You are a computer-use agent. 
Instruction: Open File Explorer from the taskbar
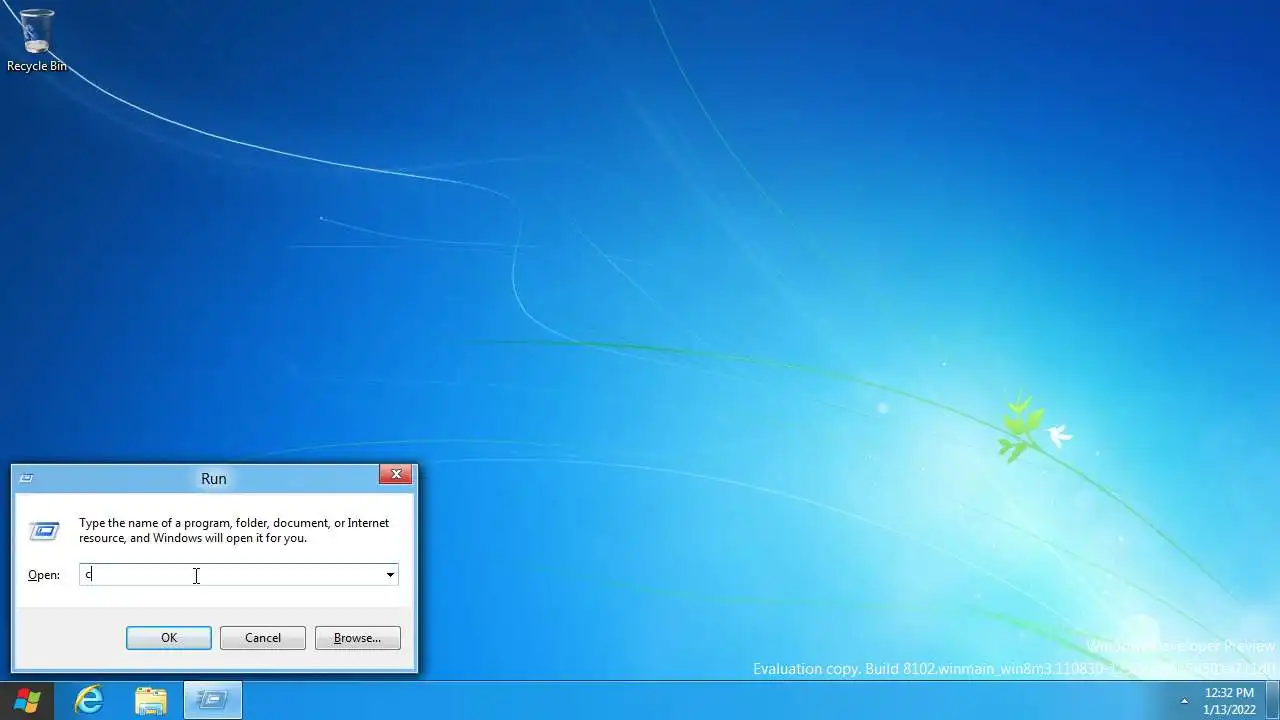coord(150,700)
